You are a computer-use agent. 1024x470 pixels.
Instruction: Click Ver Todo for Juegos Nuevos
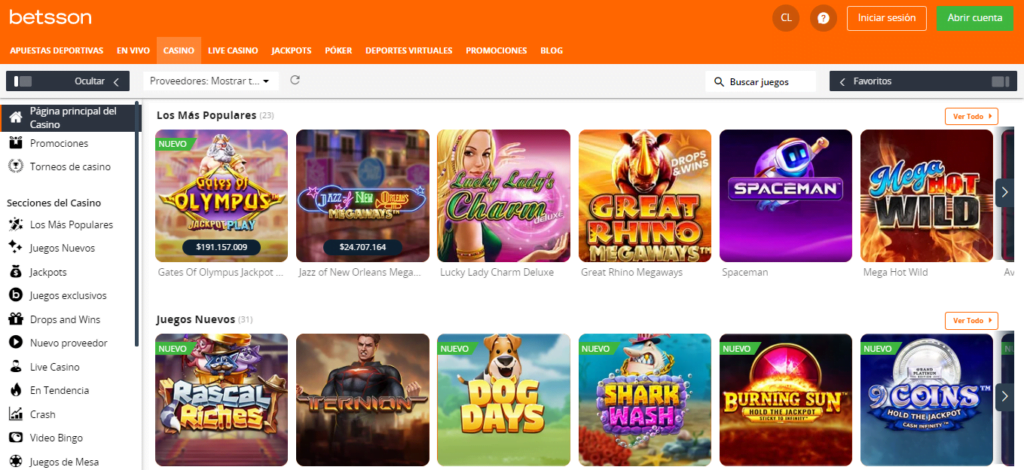972,321
